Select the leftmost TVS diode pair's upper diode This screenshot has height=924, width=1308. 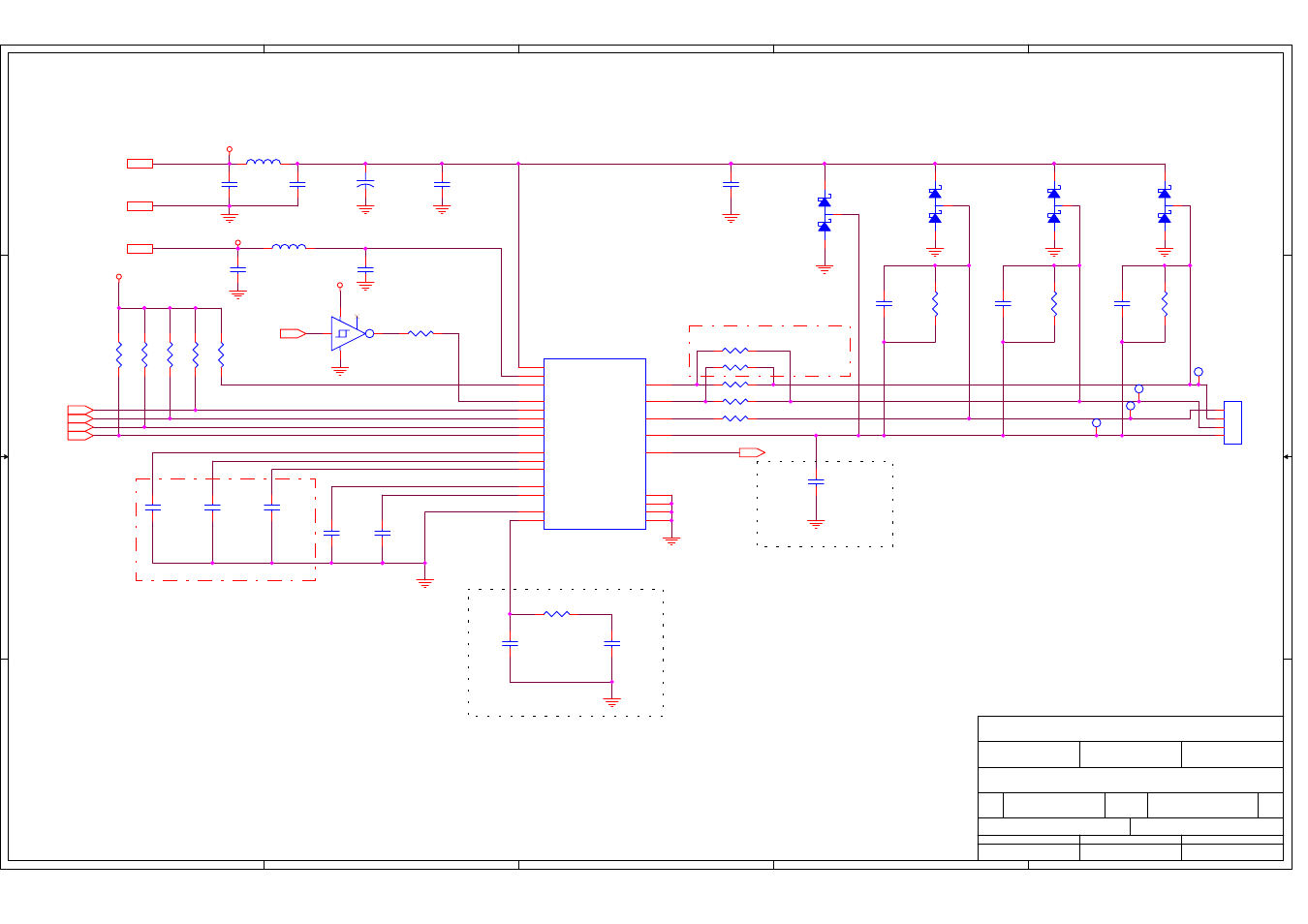tap(825, 201)
